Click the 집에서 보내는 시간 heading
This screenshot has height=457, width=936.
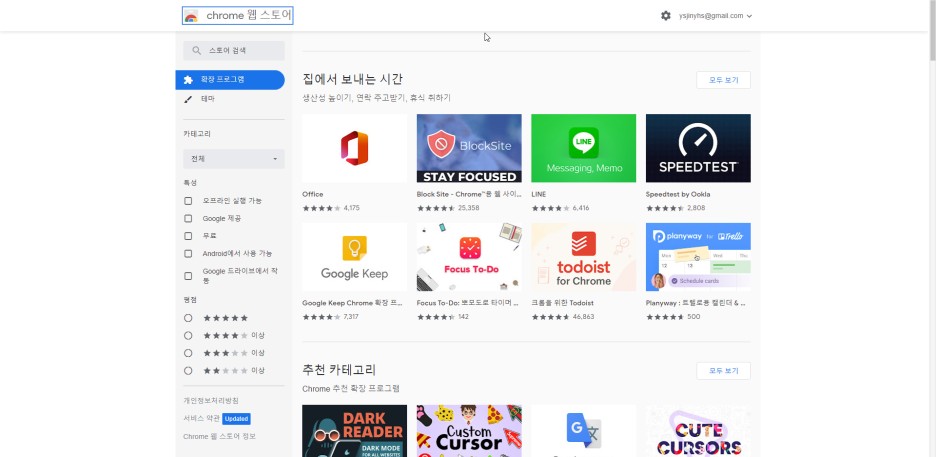(353, 79)
